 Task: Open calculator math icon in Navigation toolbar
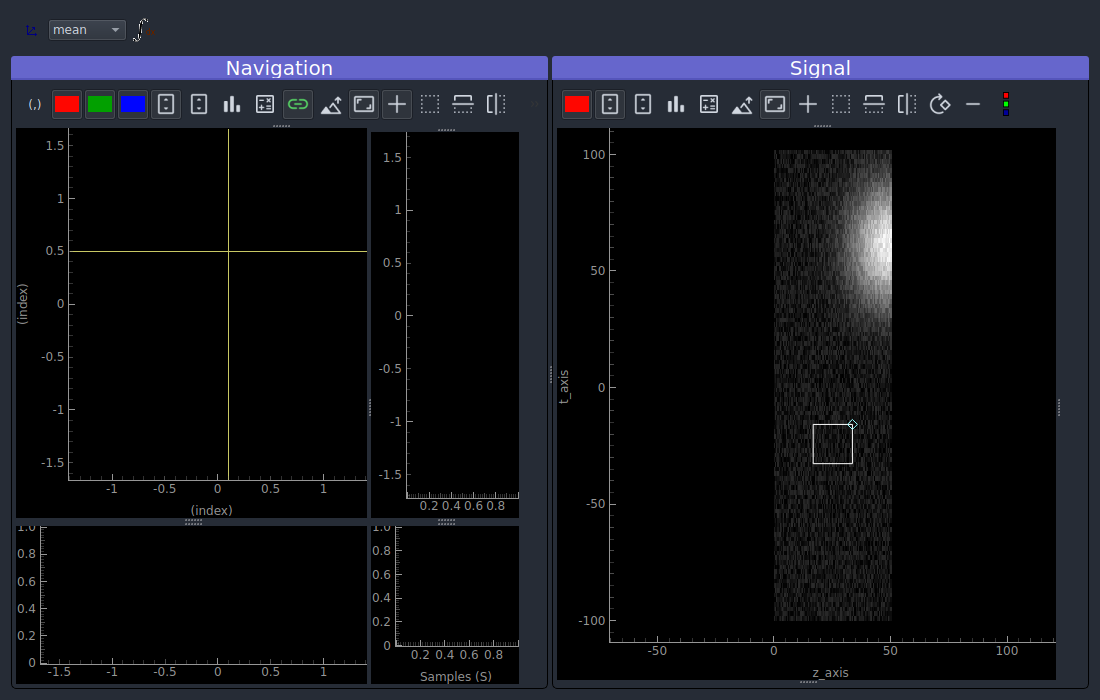(264, 105)
